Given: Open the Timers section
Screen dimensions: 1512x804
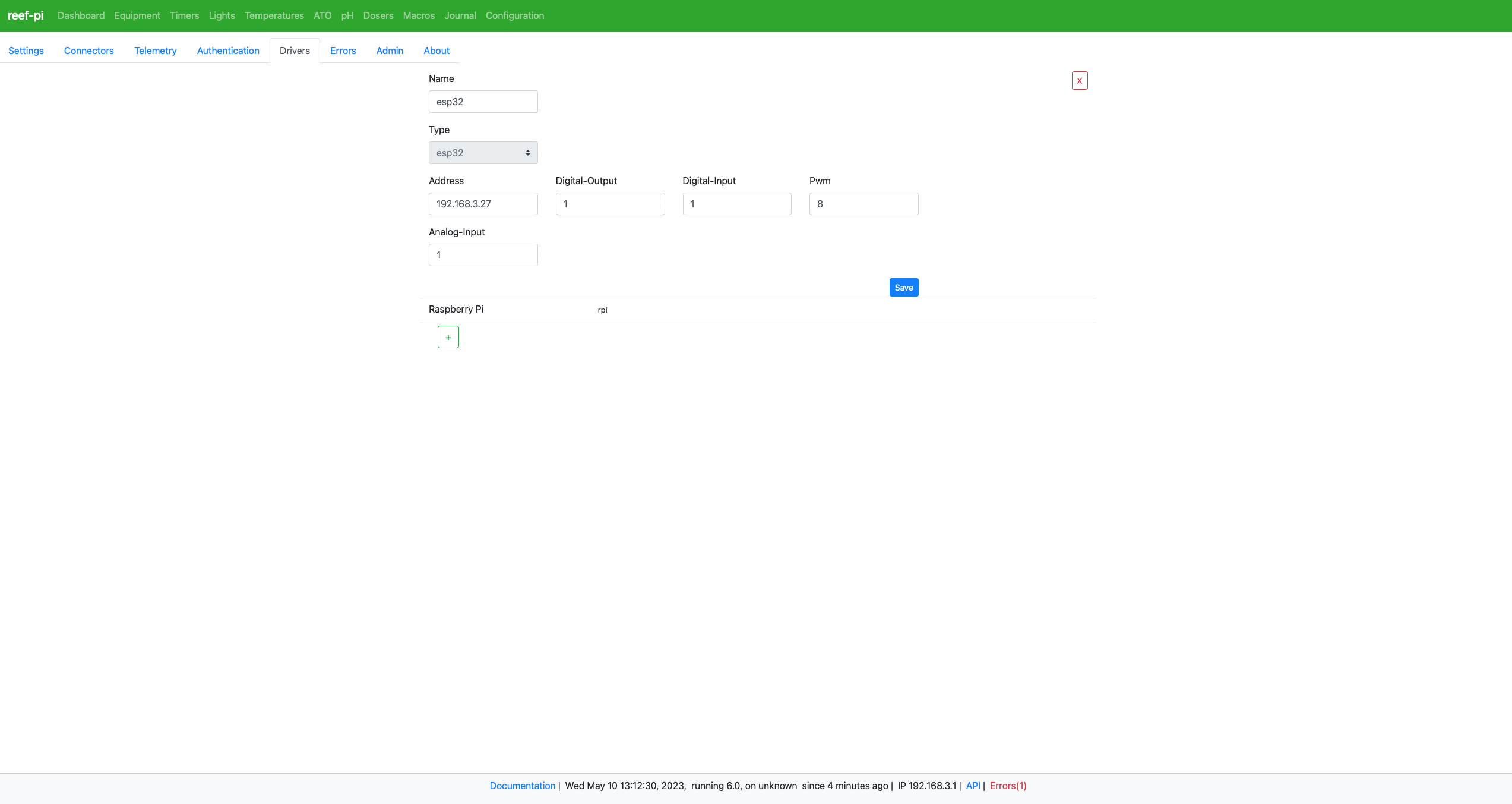Looking at the screenshot, I should pyautogui.click(x=184, y=15).
